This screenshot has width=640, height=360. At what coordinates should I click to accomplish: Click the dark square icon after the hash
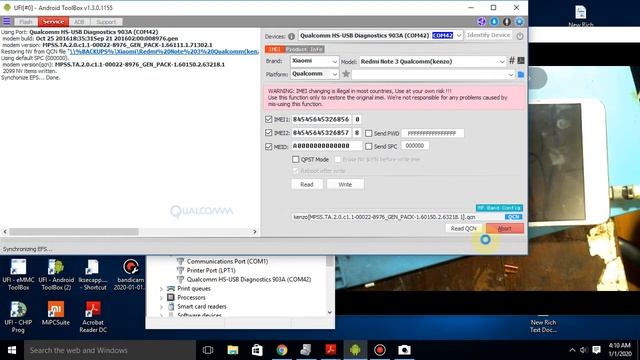pyautogui.click(x=521, y=60)
